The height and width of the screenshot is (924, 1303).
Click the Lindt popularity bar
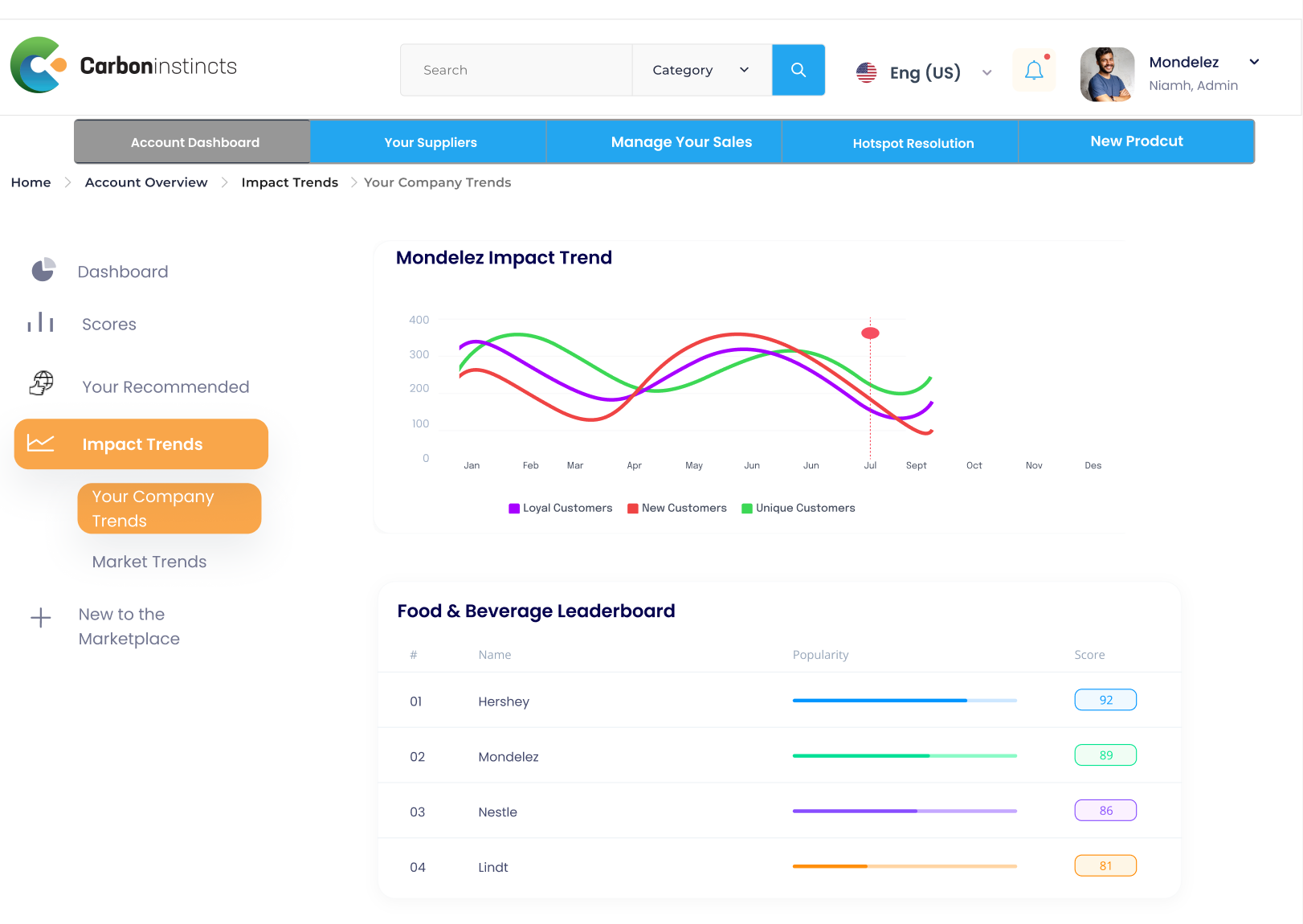tap(905, 866)
